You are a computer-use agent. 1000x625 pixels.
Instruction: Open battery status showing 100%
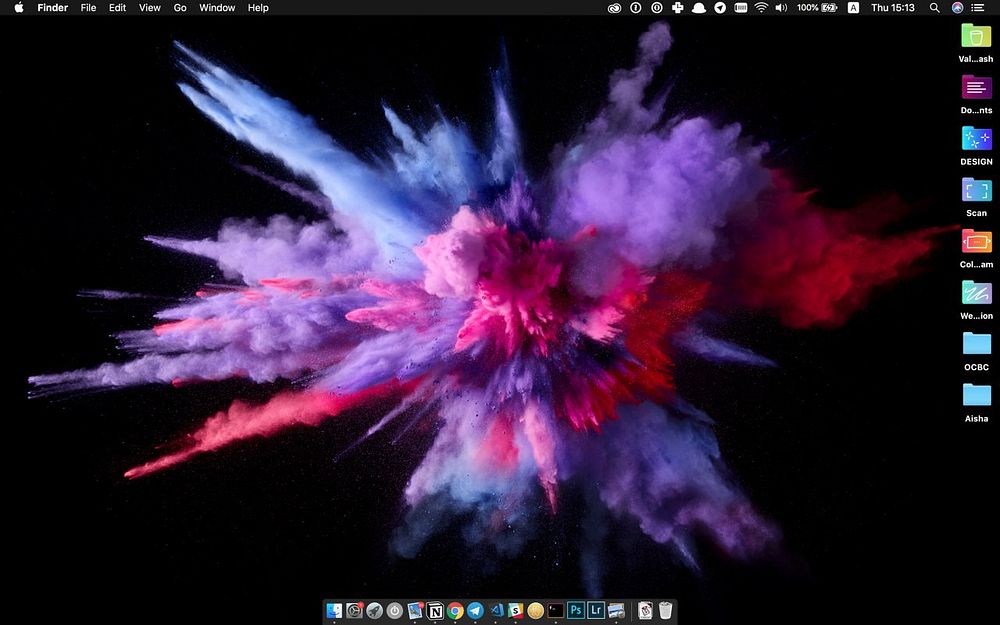click(x=817, y=8)
